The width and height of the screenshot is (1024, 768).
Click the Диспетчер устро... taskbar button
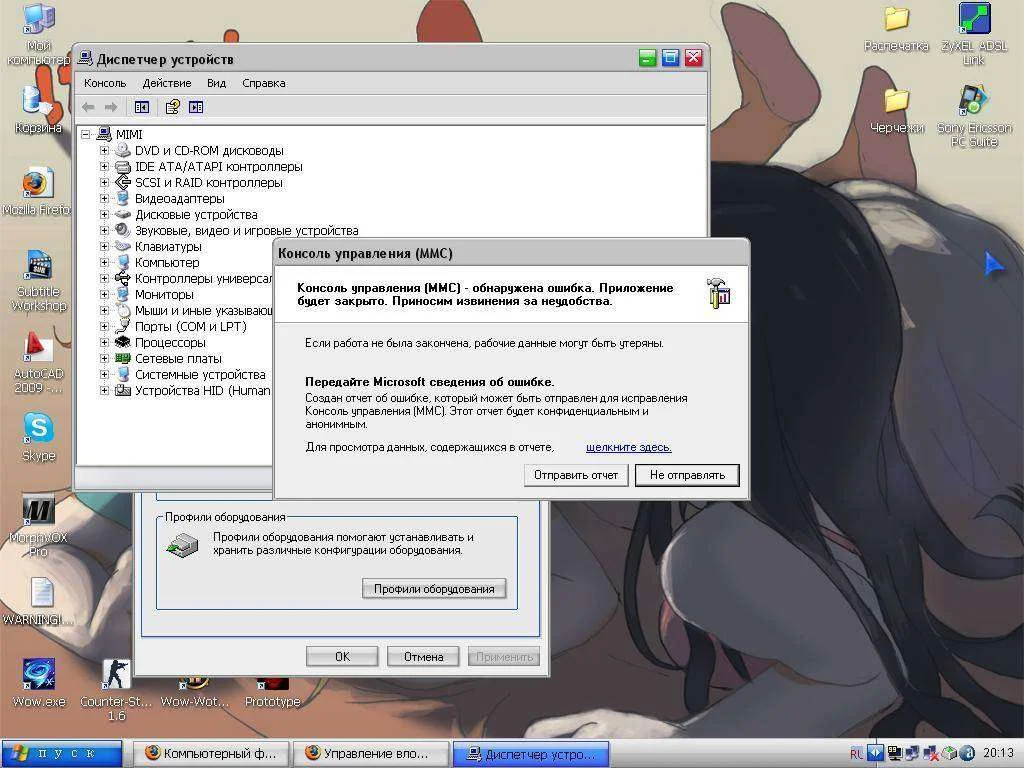(531, 754)
